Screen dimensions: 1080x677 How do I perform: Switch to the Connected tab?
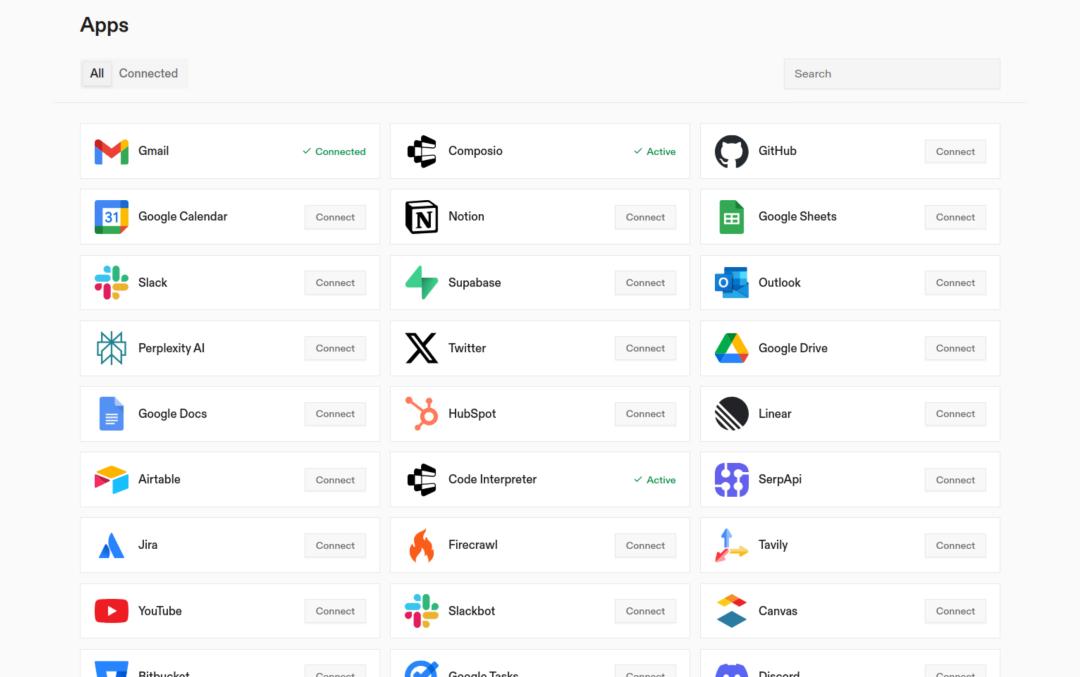148,74
